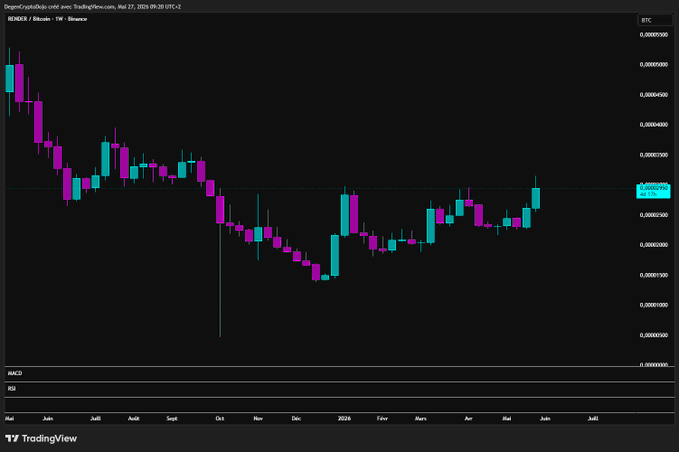Click the Oct label on time axis
Image resolution: width=679 pixels, height=452 pixels.
220,419
